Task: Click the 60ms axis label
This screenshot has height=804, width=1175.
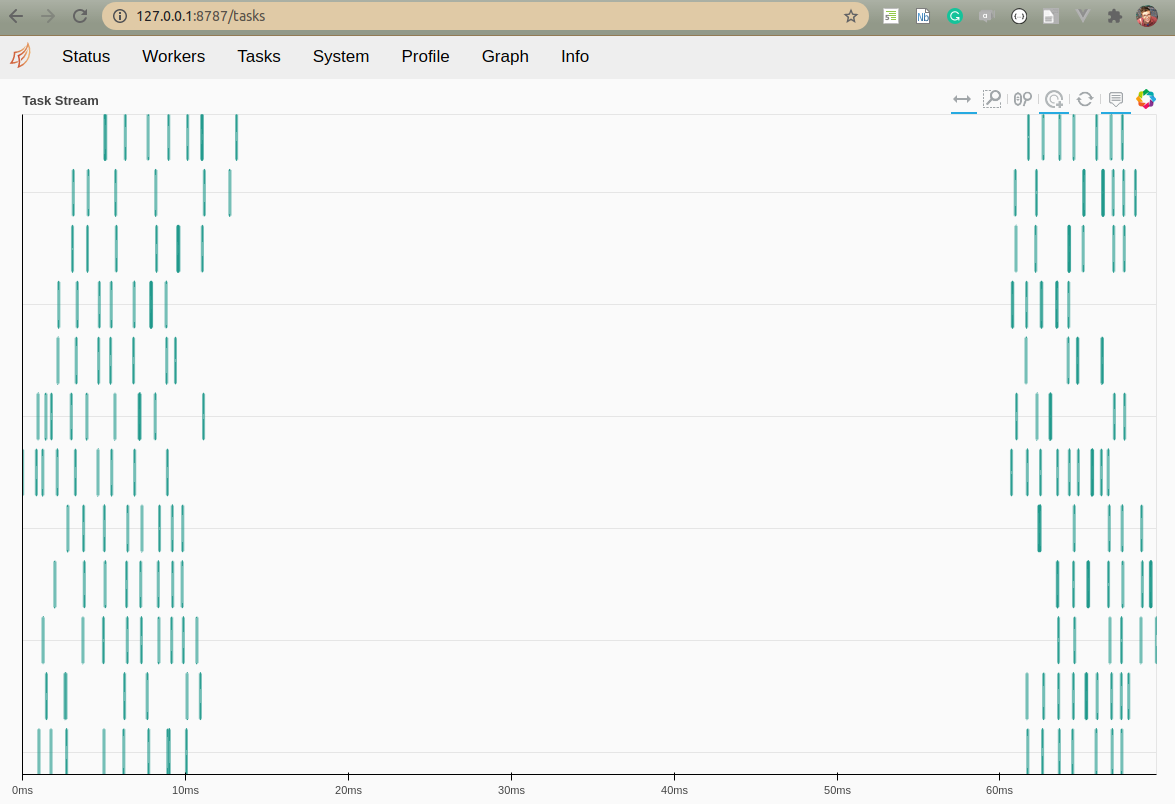Action: (x=999, y=791)
